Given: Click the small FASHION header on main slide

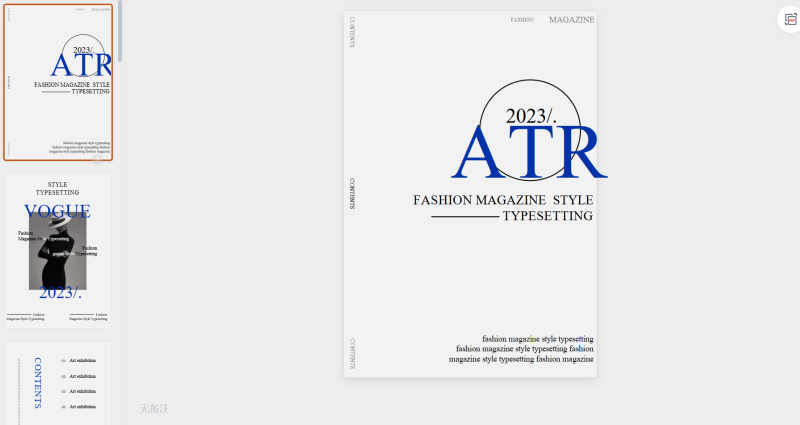Looking at the screenshot, I should 522,20.
